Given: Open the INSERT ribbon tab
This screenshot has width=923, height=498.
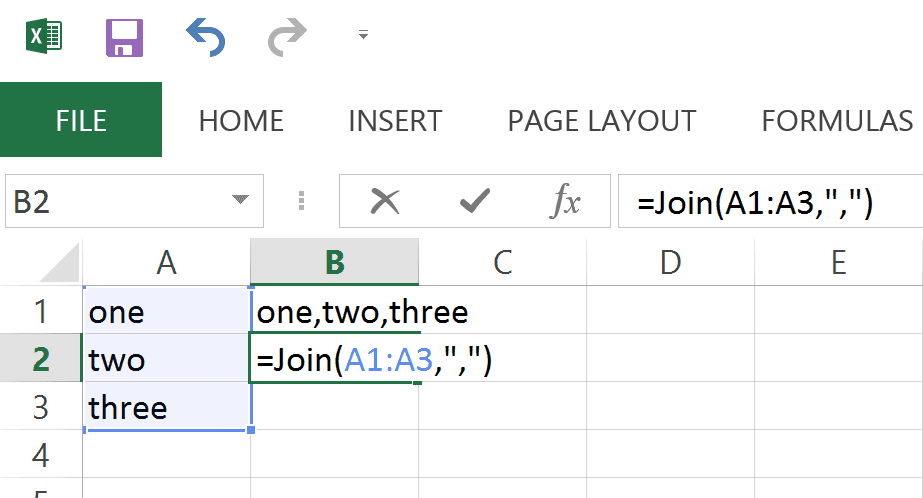Looking at the screenshot, I should [x=395, y=121].
